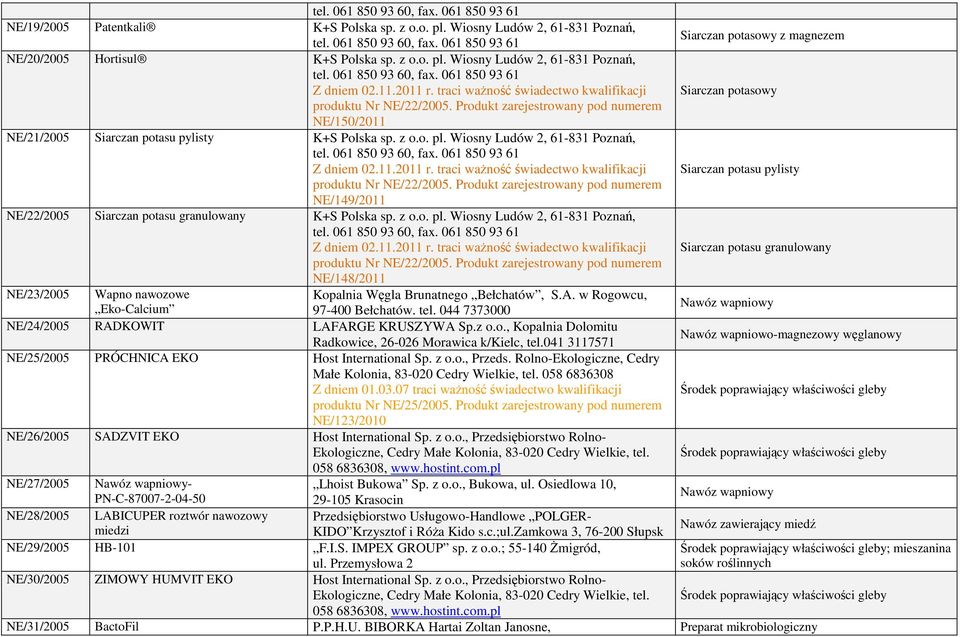Click the HB-101 product name
Screen dimensions: 960x637
pos(114,548)
